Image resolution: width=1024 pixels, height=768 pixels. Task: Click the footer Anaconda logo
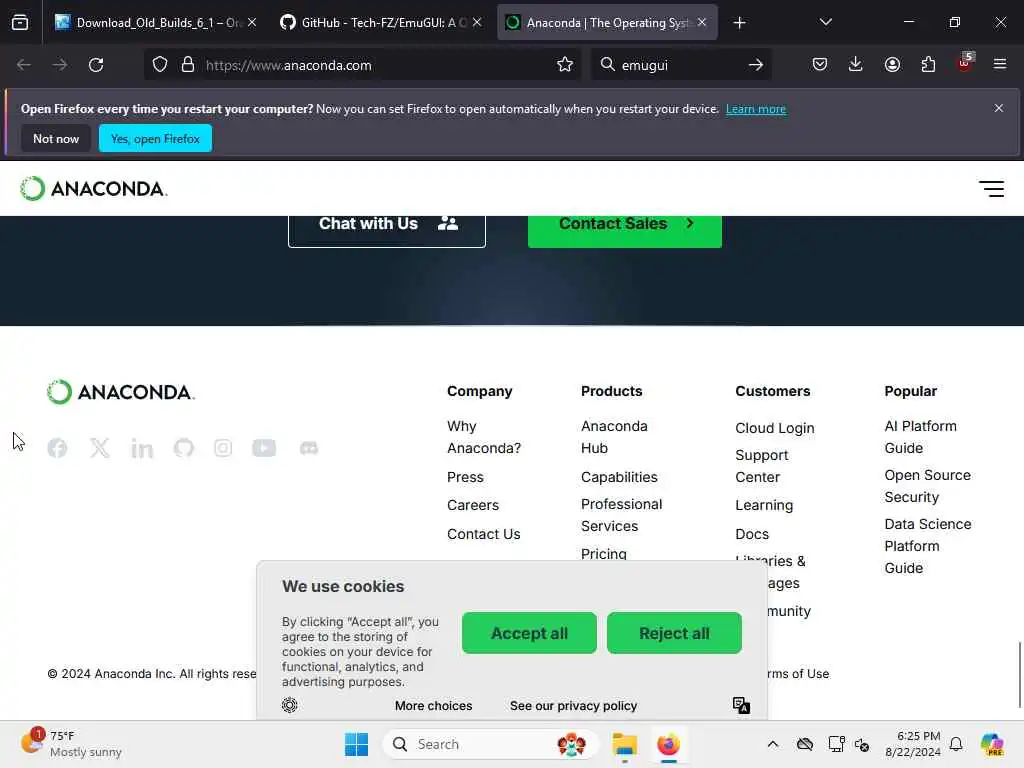[x=121, y=392]
